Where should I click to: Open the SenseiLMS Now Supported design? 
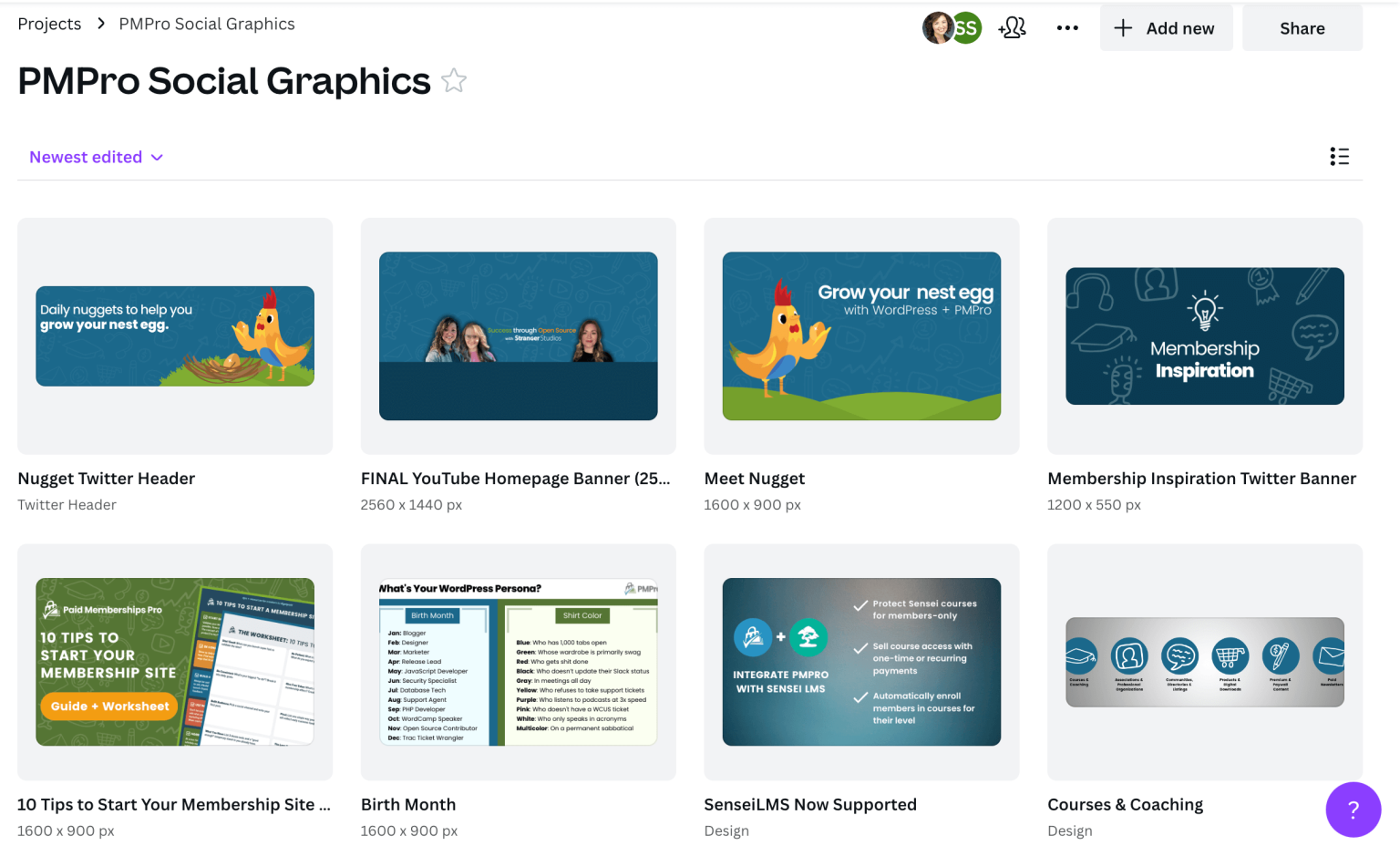pyautogui.click(x=861, y=662)
